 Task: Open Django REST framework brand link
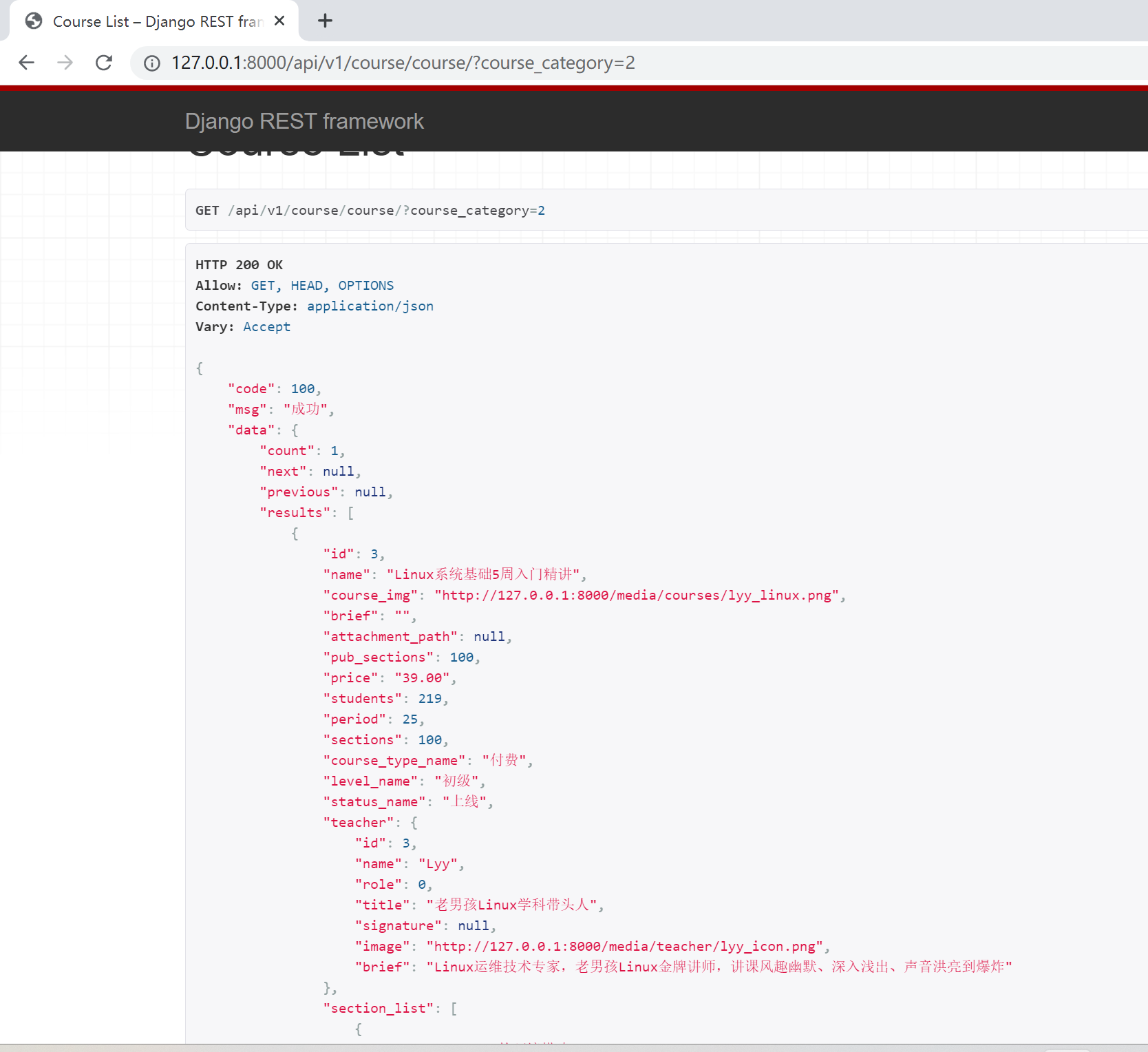point(304,121)
